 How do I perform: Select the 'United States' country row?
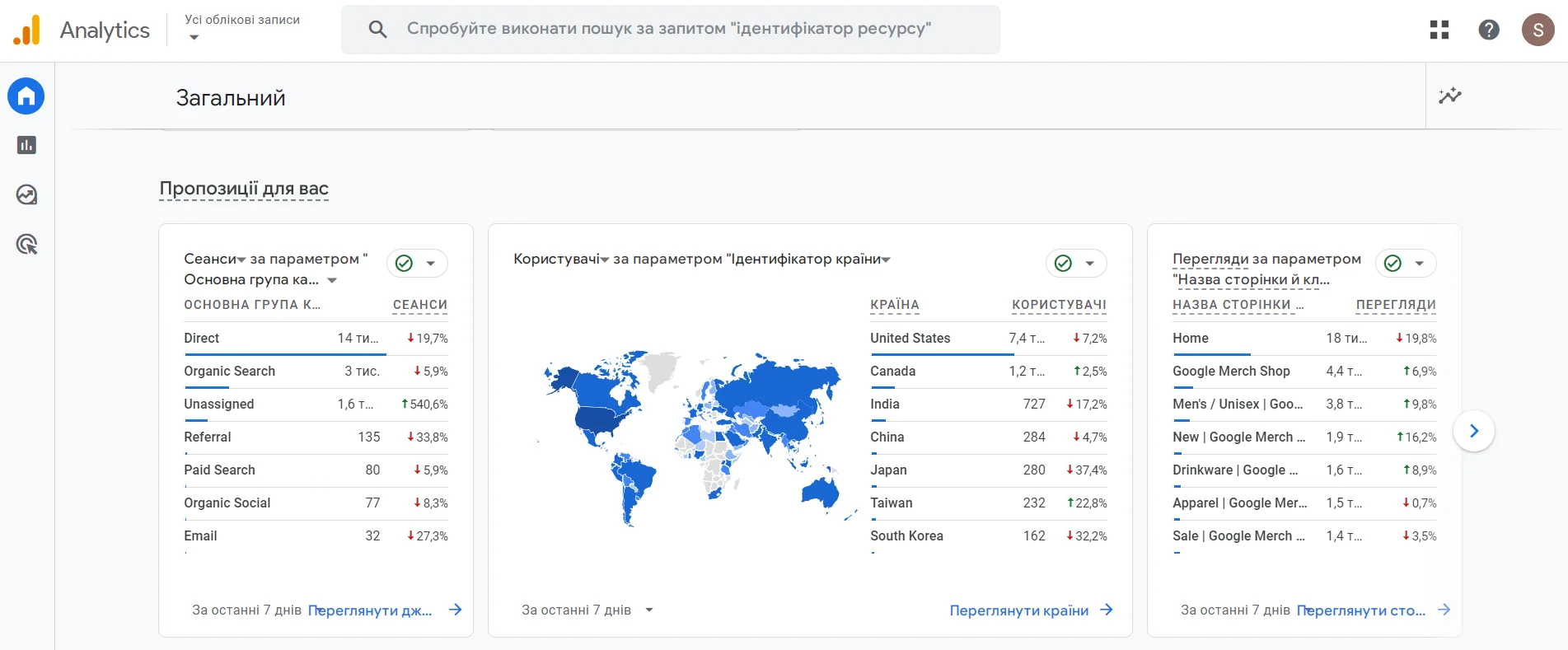[989, 339]
